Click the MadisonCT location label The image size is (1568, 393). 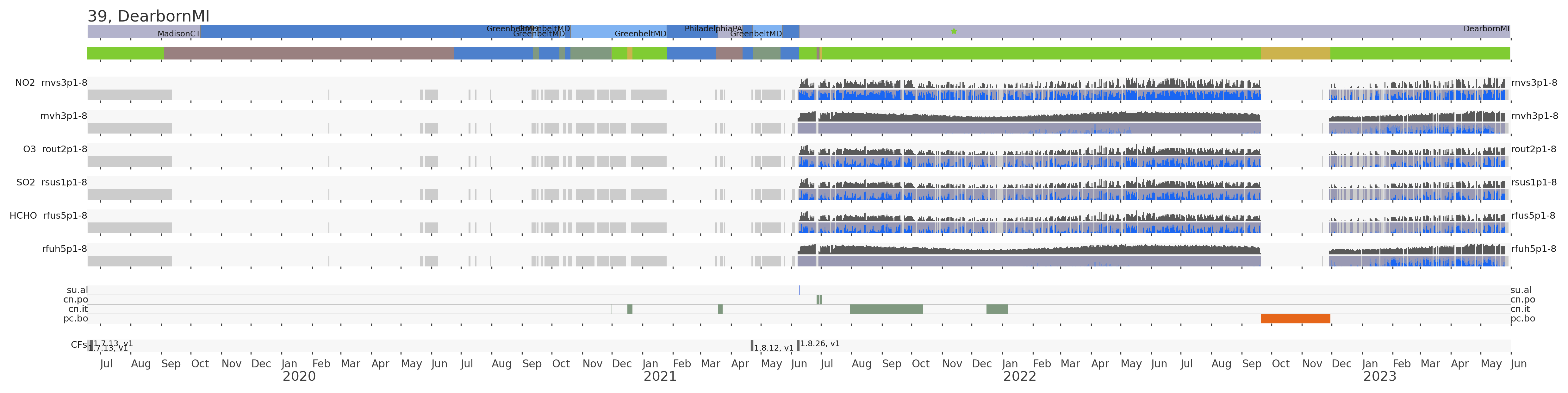point(179,34)
